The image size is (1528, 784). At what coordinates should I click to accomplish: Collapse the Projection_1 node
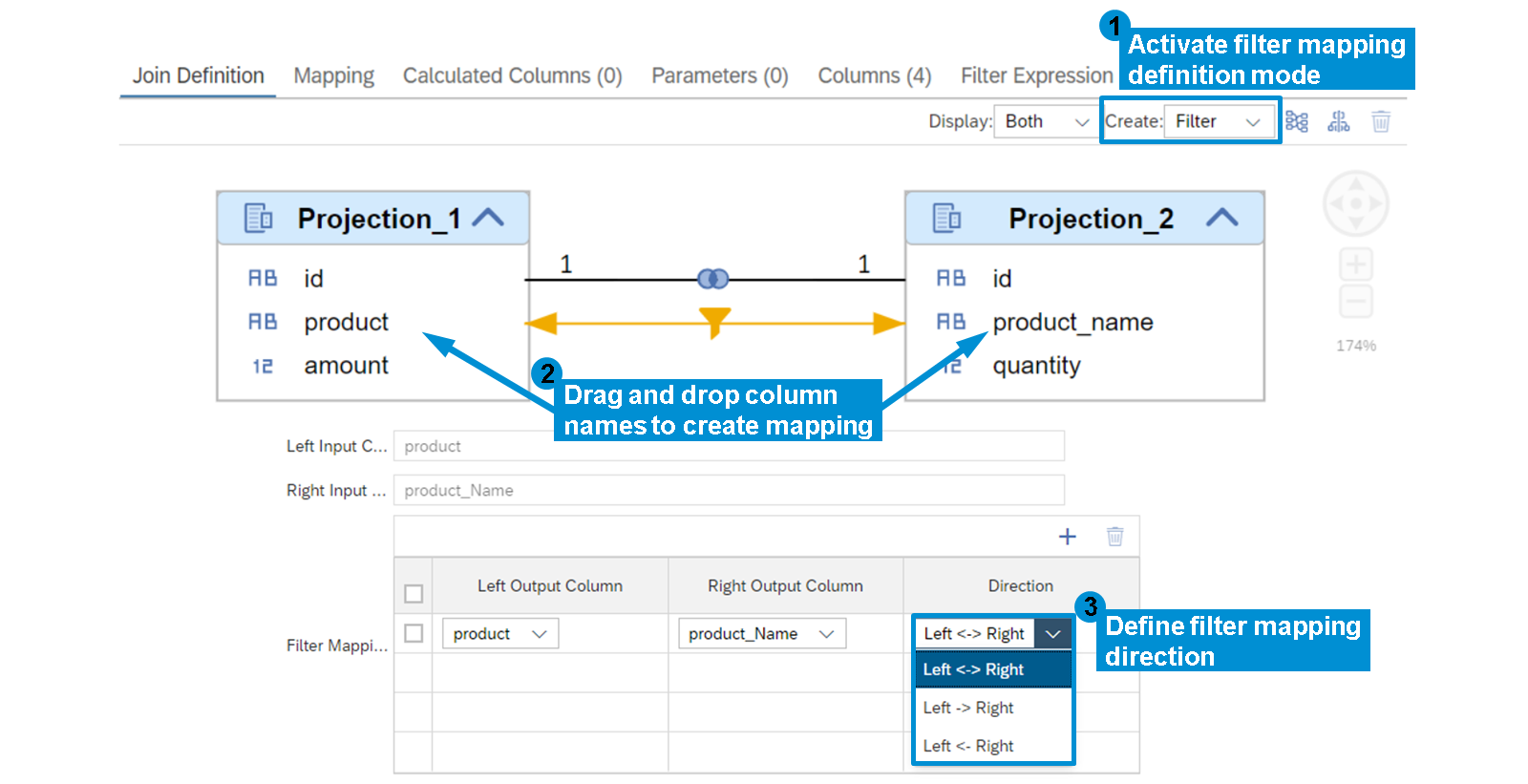pos(488,218)
